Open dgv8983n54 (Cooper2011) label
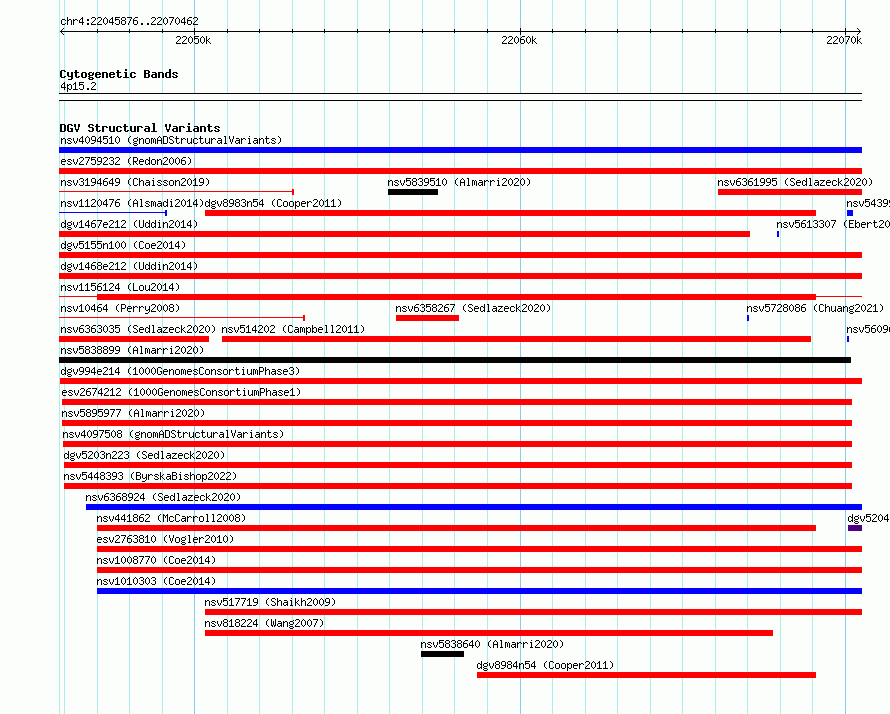Viewport: 890px width, 714px height. point(273,203)
